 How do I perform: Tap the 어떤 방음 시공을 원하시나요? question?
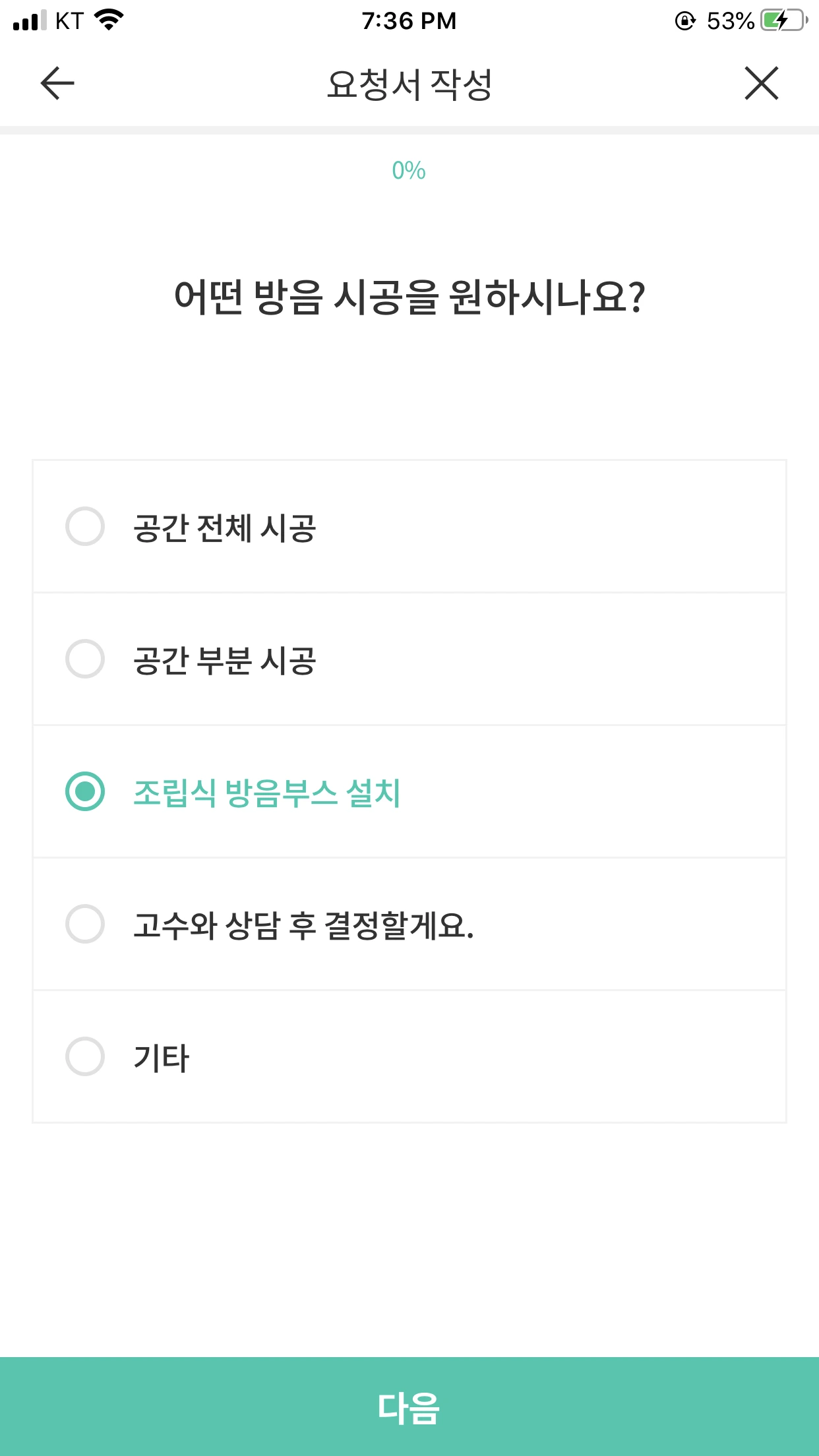tap(409, 297)
